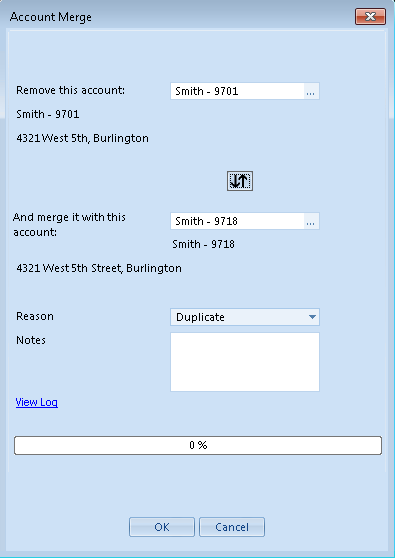Cancel the account merge

232,527
